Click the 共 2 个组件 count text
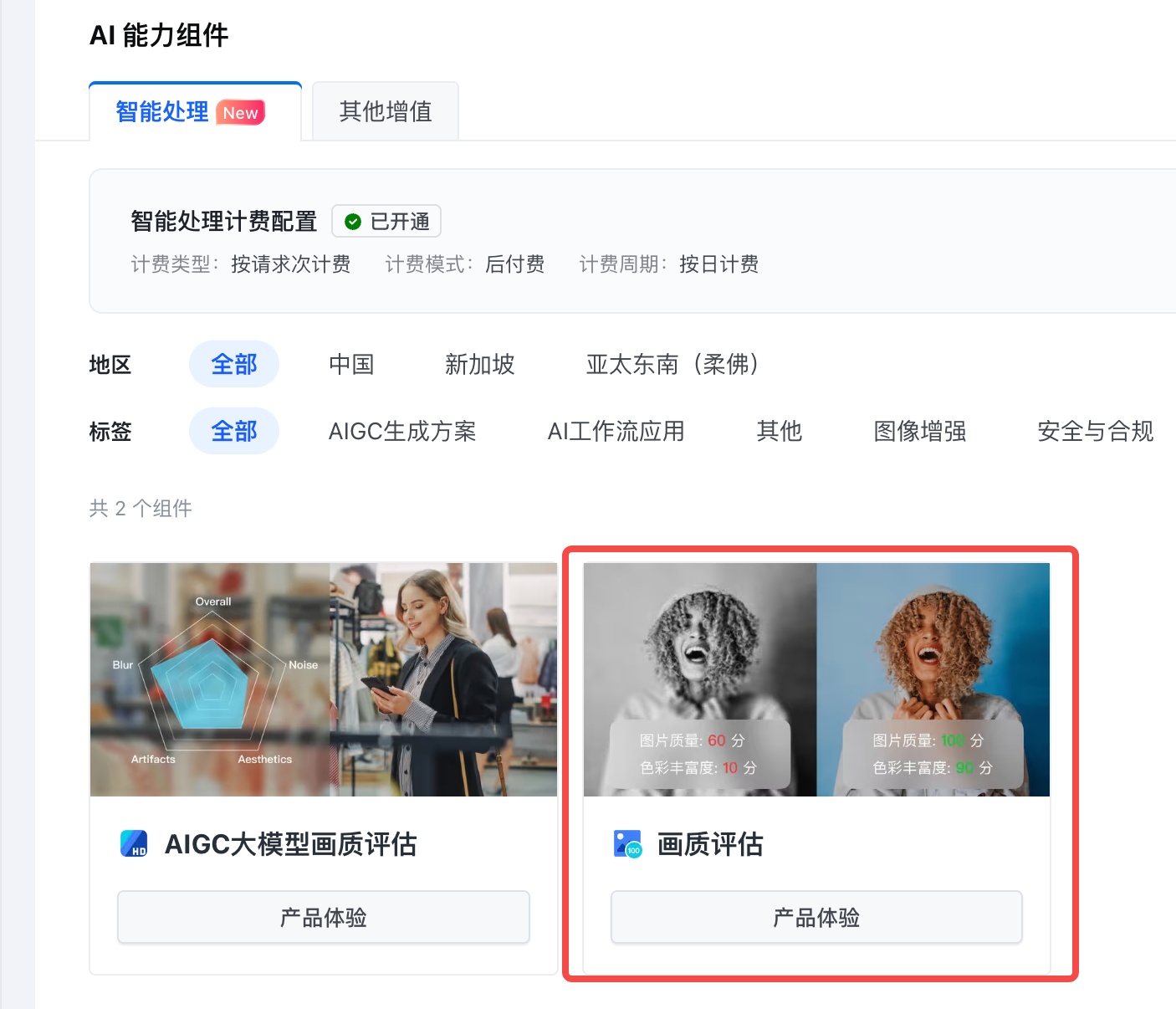This screenshot has height=1009, width=1176. click(141, 508)
